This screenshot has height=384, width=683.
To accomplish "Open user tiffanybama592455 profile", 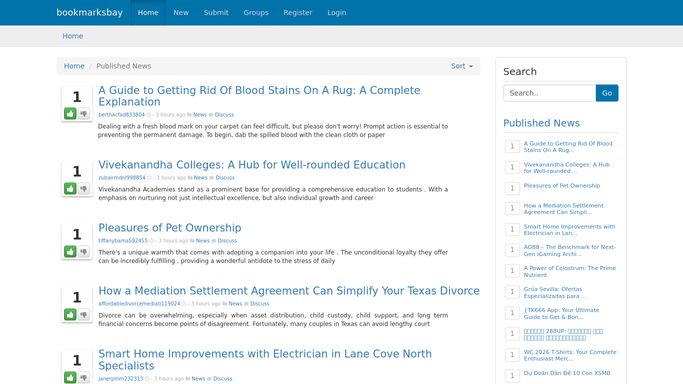I will click(123, 241).
